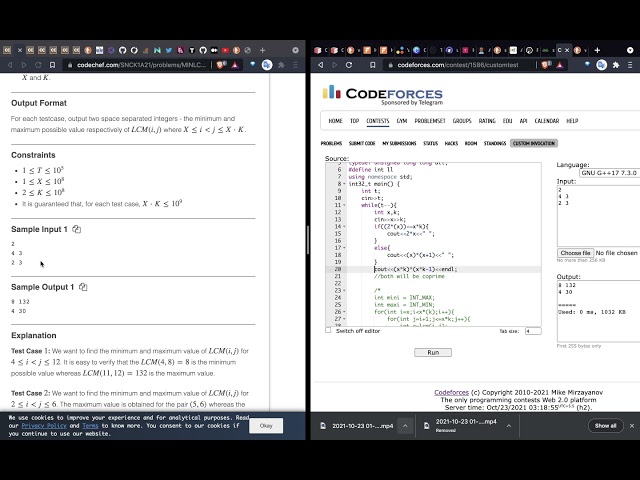Close the active Codeforces tab
The height and width of the screenshot is (480, 640).
[x=567, y=50]
